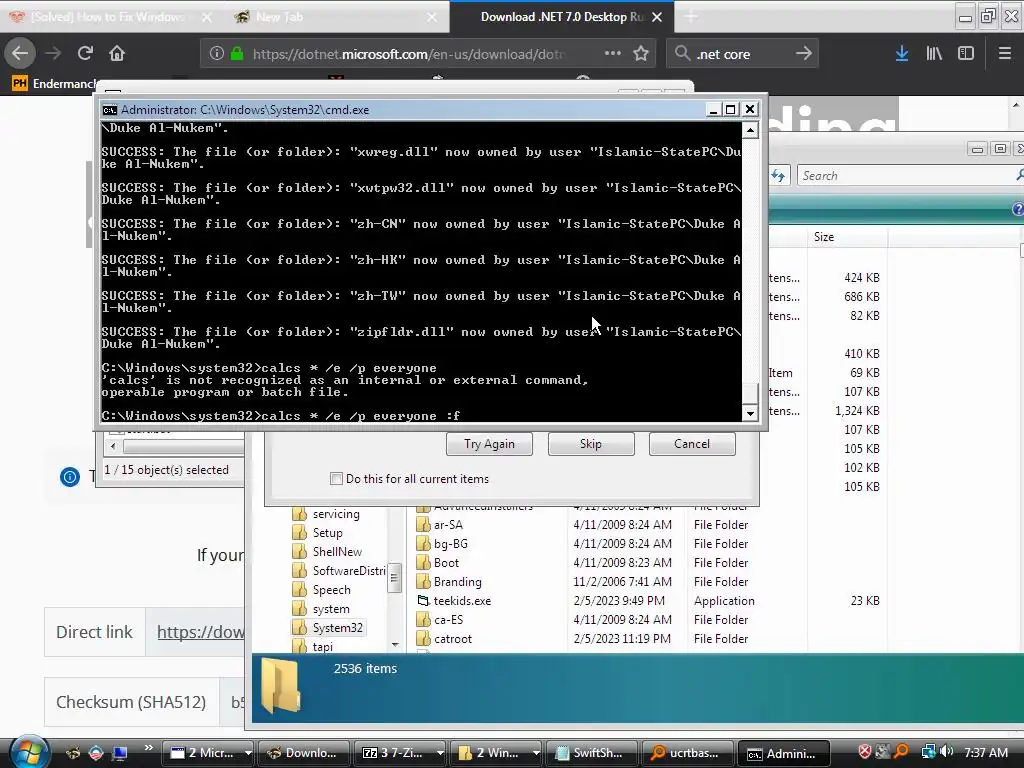The height and width of the screenshot is (768, 1024).
Task: Select the servicing folder in tree
Action: [336, 514]
